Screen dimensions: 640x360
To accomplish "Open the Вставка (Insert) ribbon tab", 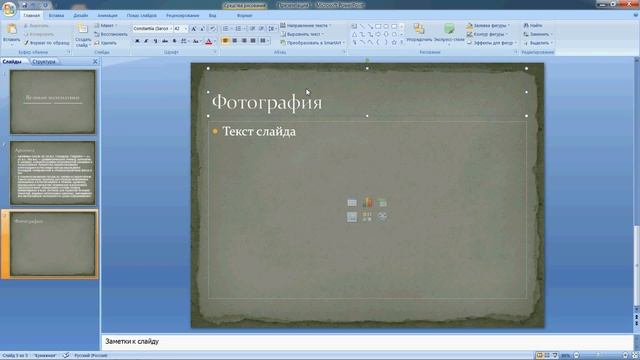I will pos(56,16).
